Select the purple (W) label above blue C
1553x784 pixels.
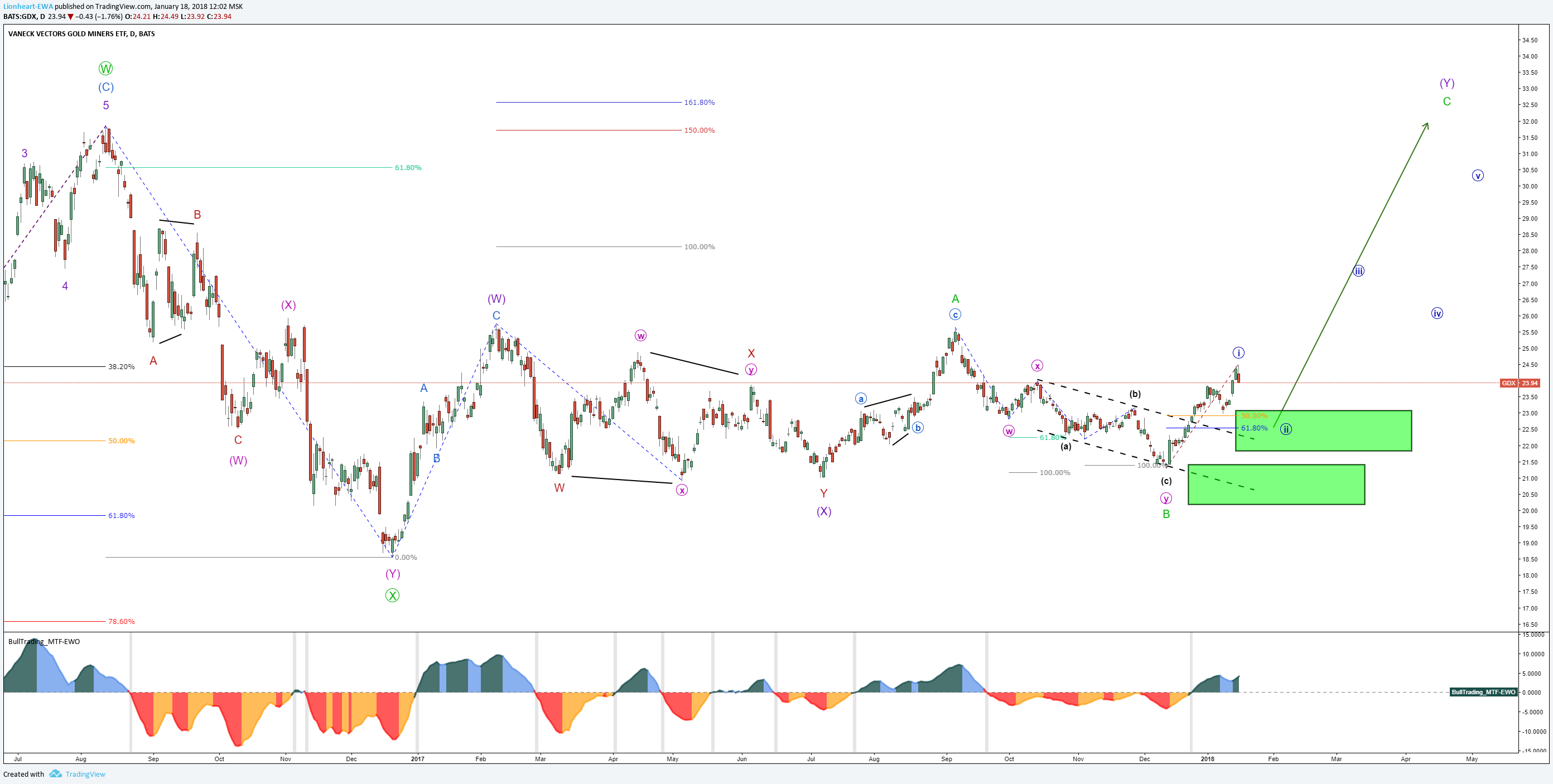pos(496,299)
